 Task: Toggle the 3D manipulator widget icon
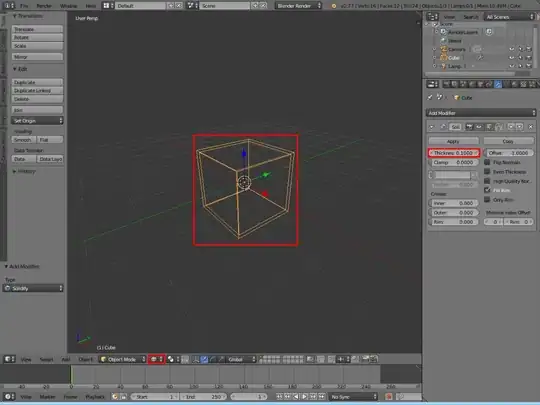196,359
